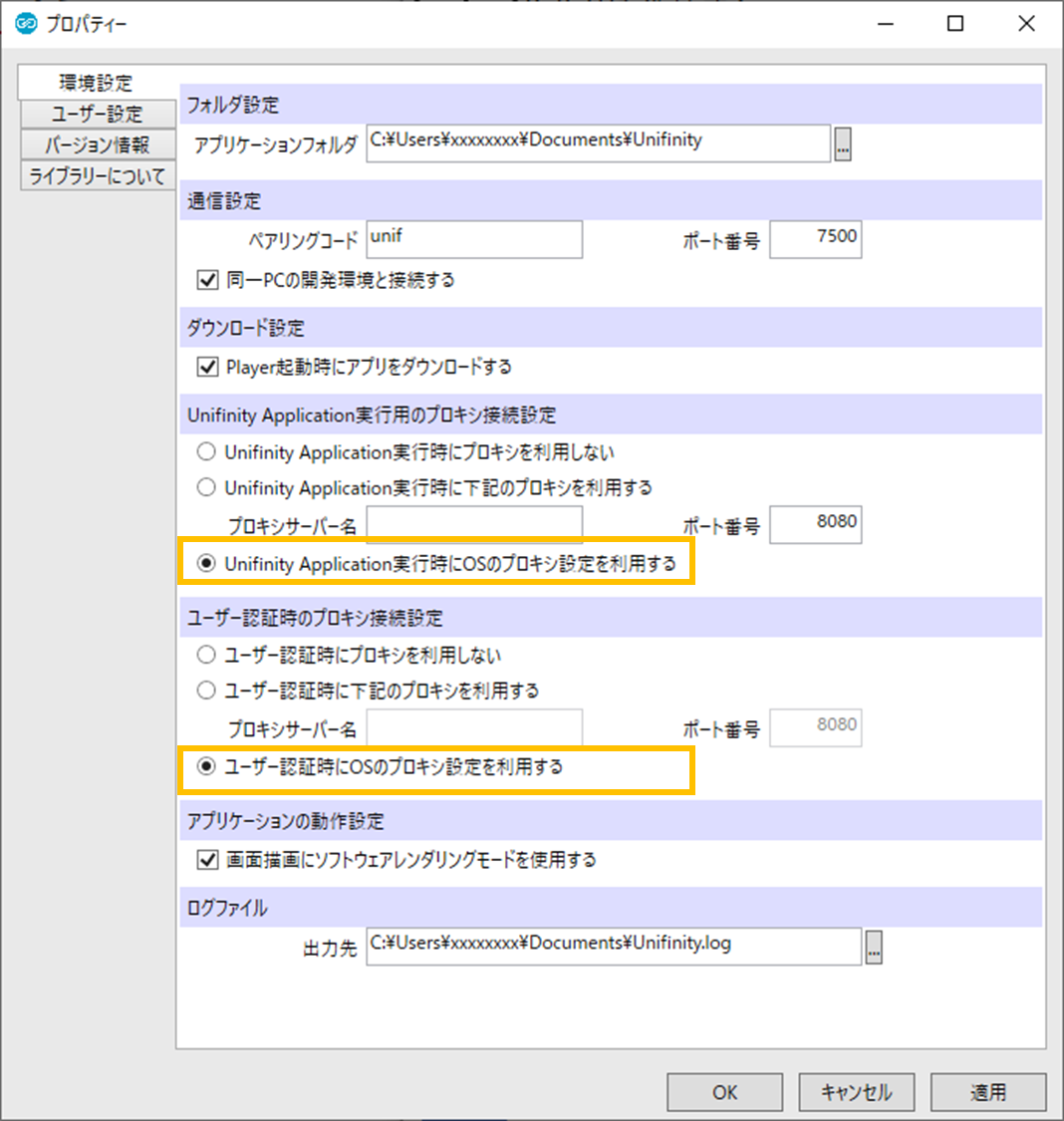
Task: Click the 通信設定 section heading
Action: click(224, 201)
